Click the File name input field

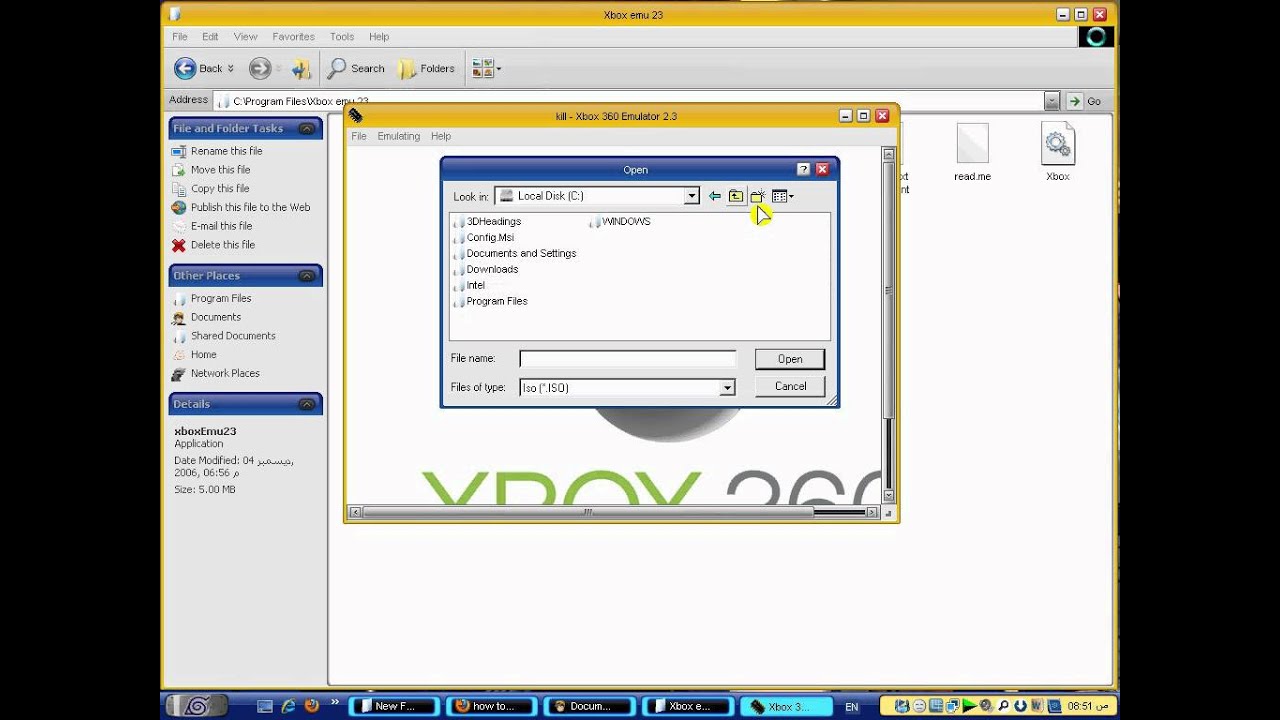[x=627, y=359]
